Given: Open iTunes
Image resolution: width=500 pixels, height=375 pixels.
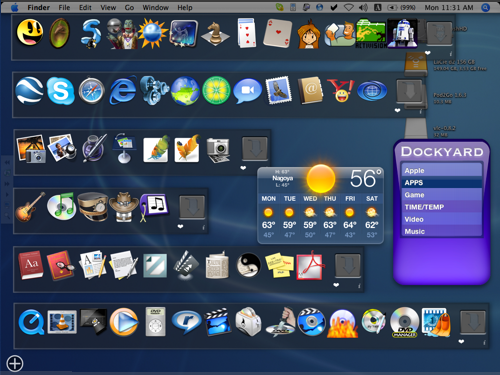Looking at the screenshot, I should pos(61,207).
